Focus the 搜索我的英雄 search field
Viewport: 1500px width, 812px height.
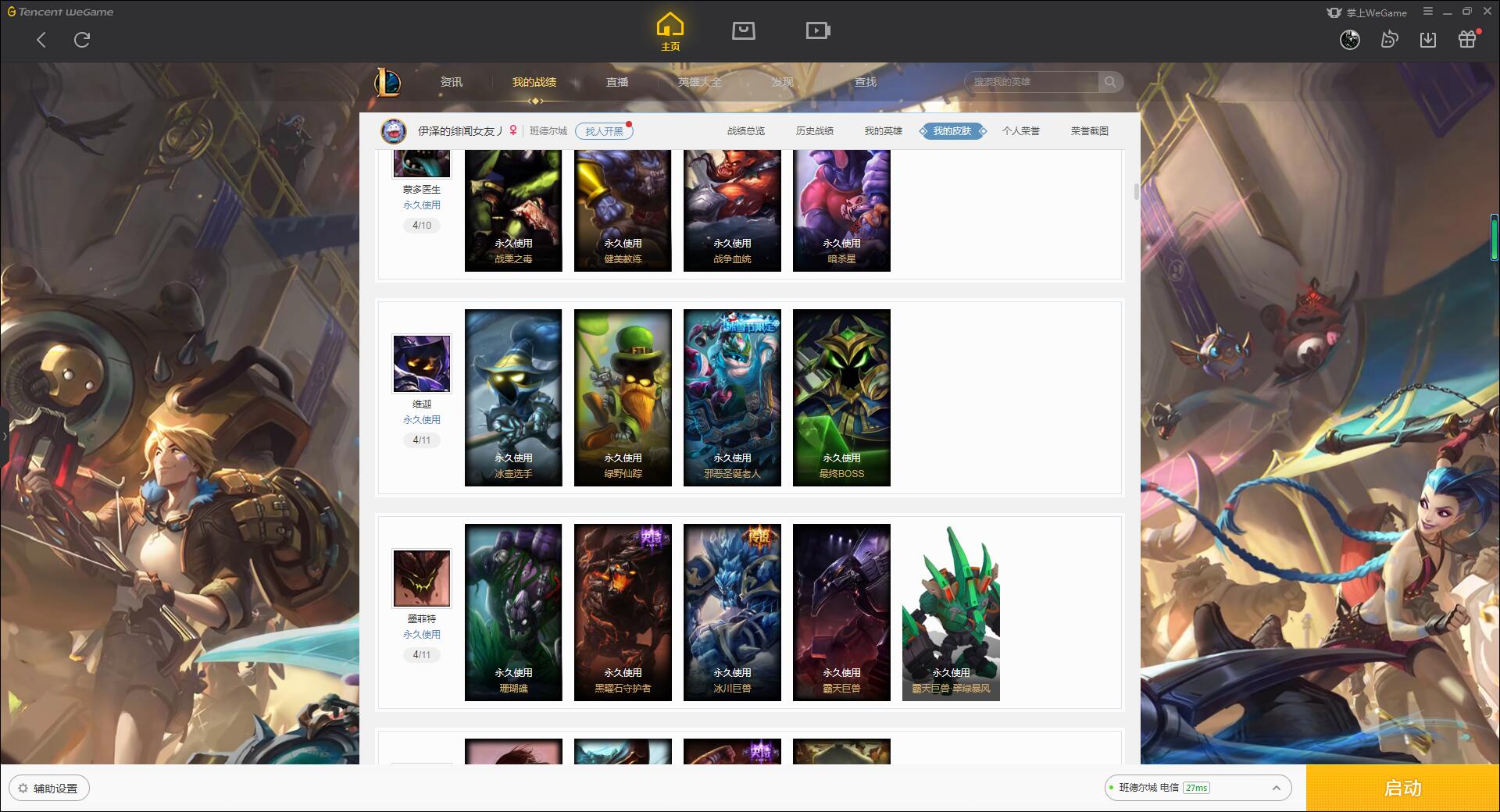pos(1033,82)
